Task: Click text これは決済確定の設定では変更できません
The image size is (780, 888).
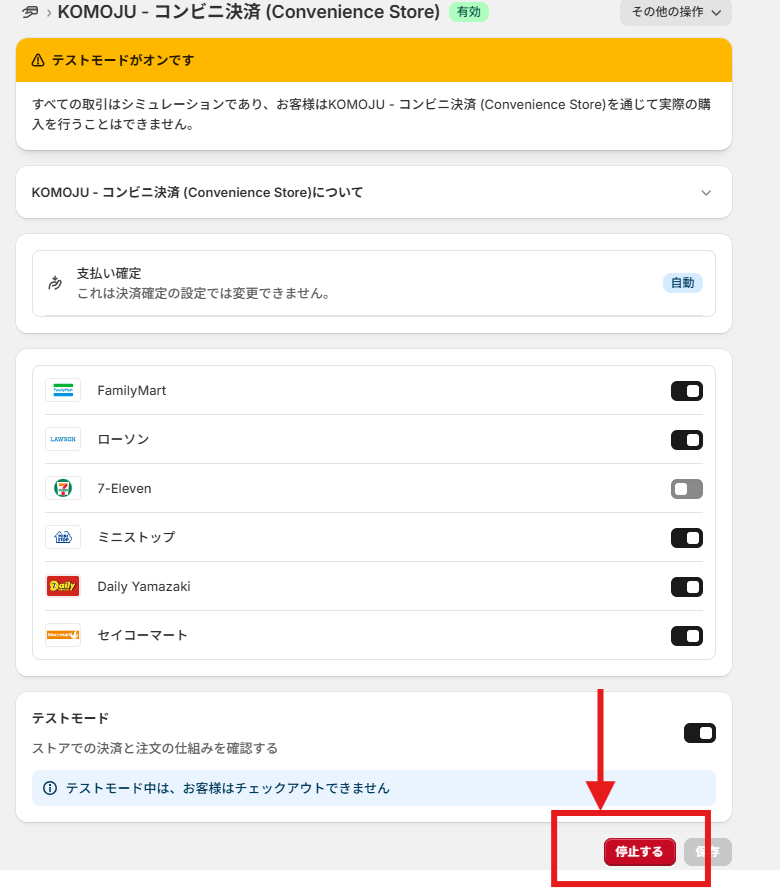Action: coord(204,293)
